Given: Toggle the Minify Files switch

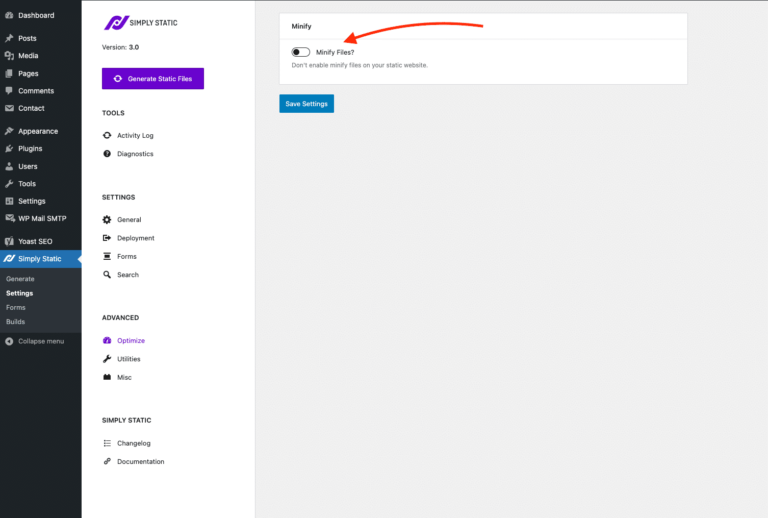Looking at the screenshot, I should click(x=300, y=52).
